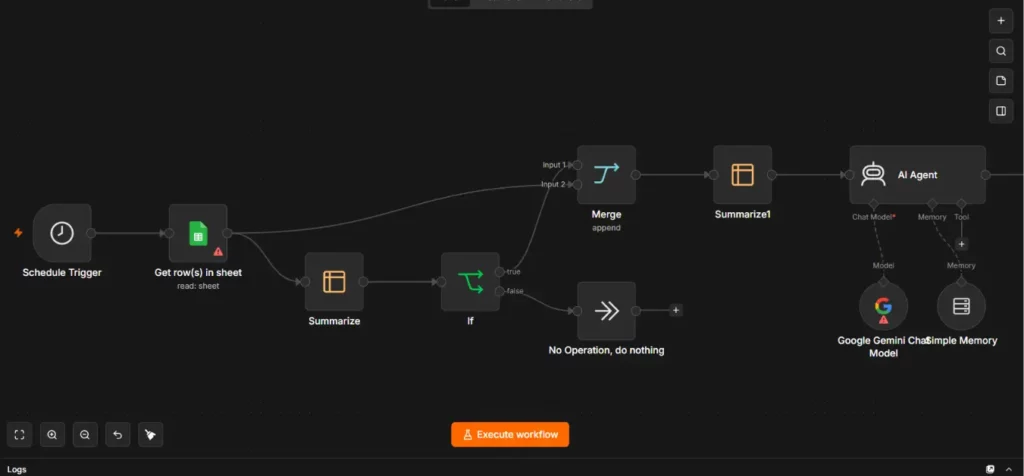Add a node after No Operation via the plus

[x=676, y=311]
